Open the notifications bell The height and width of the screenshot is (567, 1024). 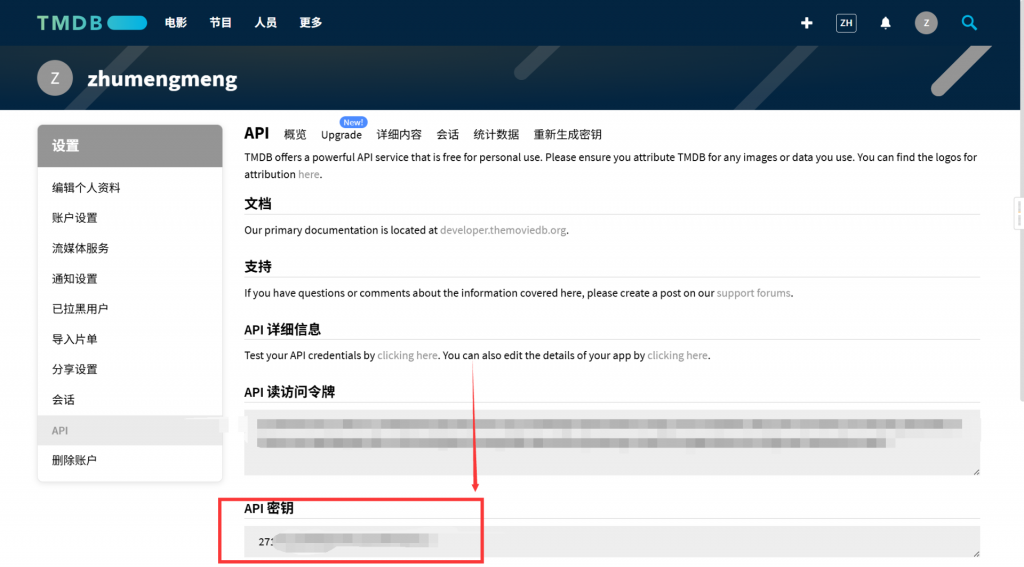(886, 23)
